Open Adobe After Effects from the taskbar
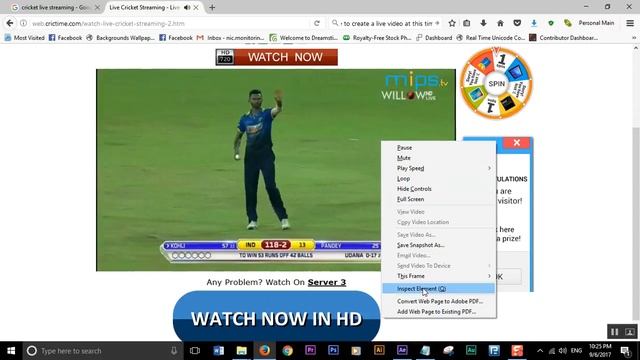This screenshot has width=640, height=360. coord(402,351)
